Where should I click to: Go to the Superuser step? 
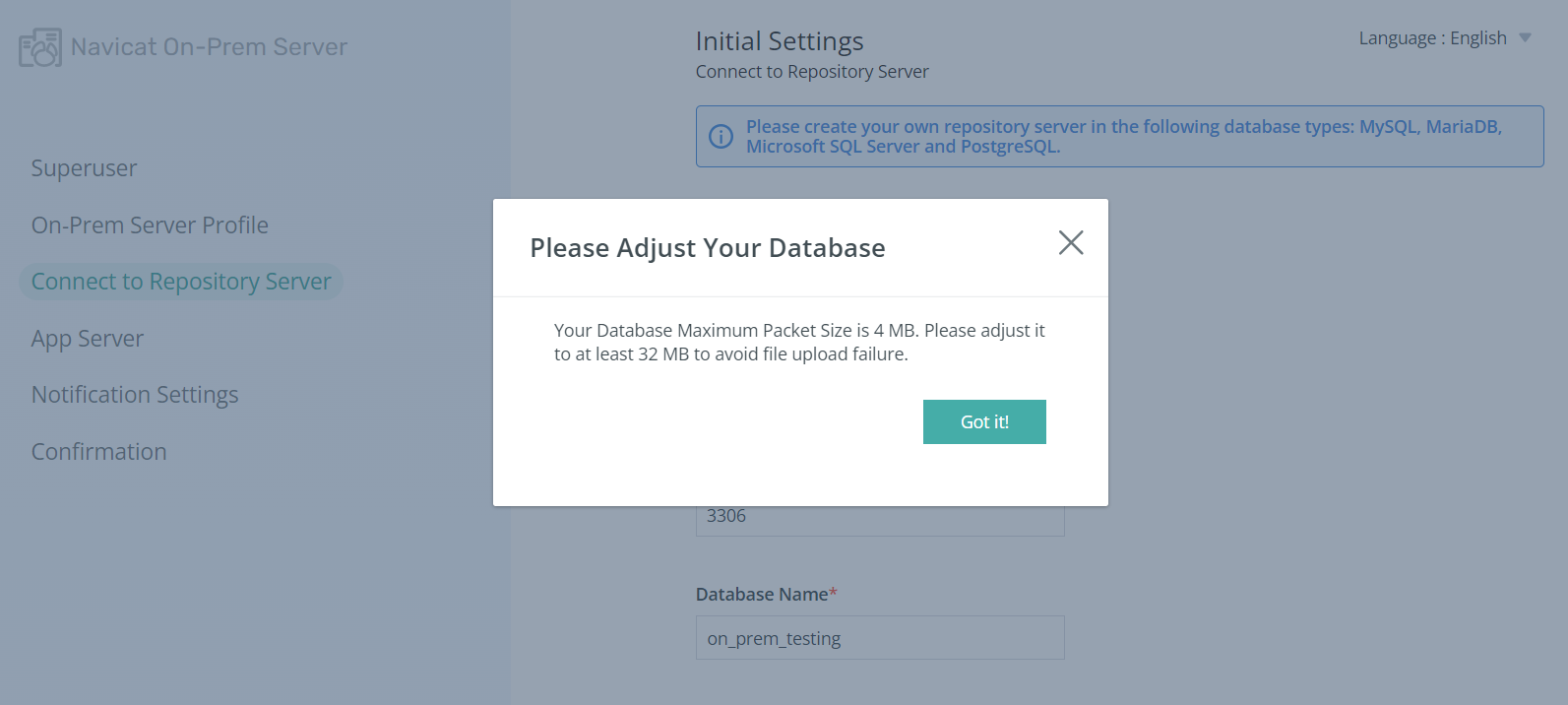pos(84,168)
